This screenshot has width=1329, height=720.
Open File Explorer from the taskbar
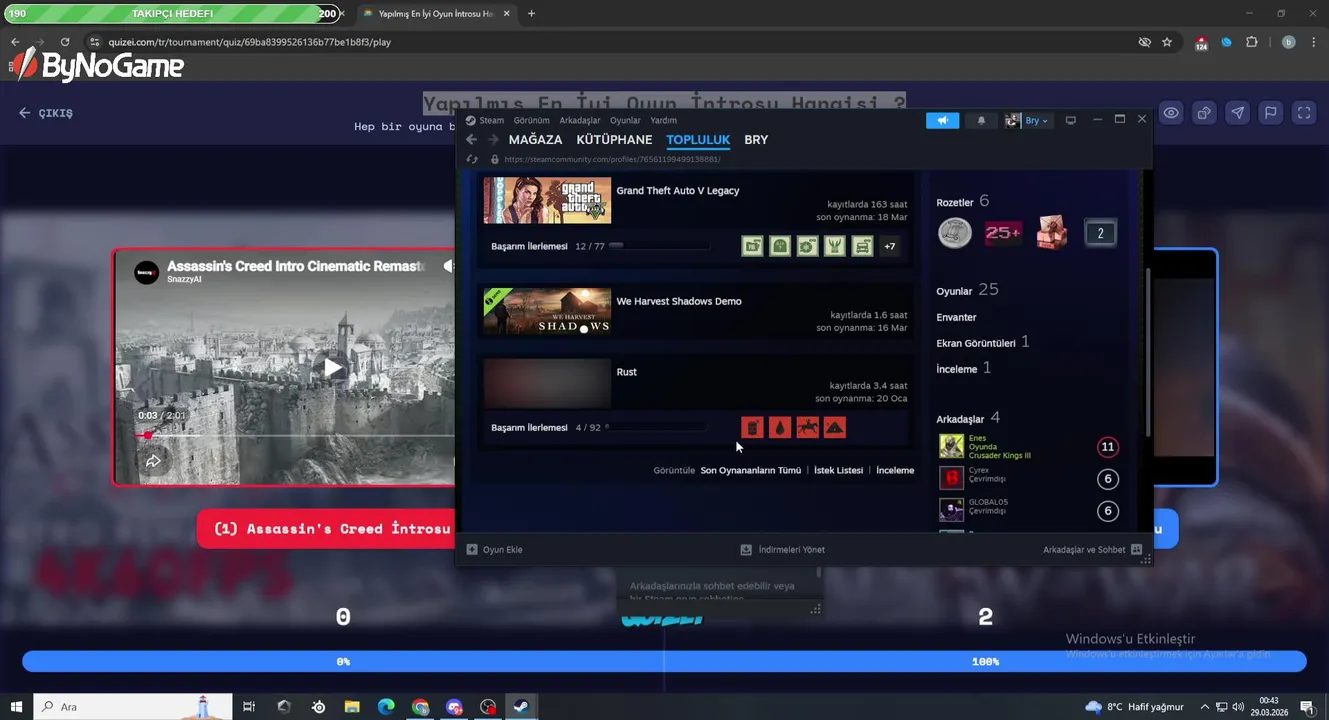[x=352, y=707]
